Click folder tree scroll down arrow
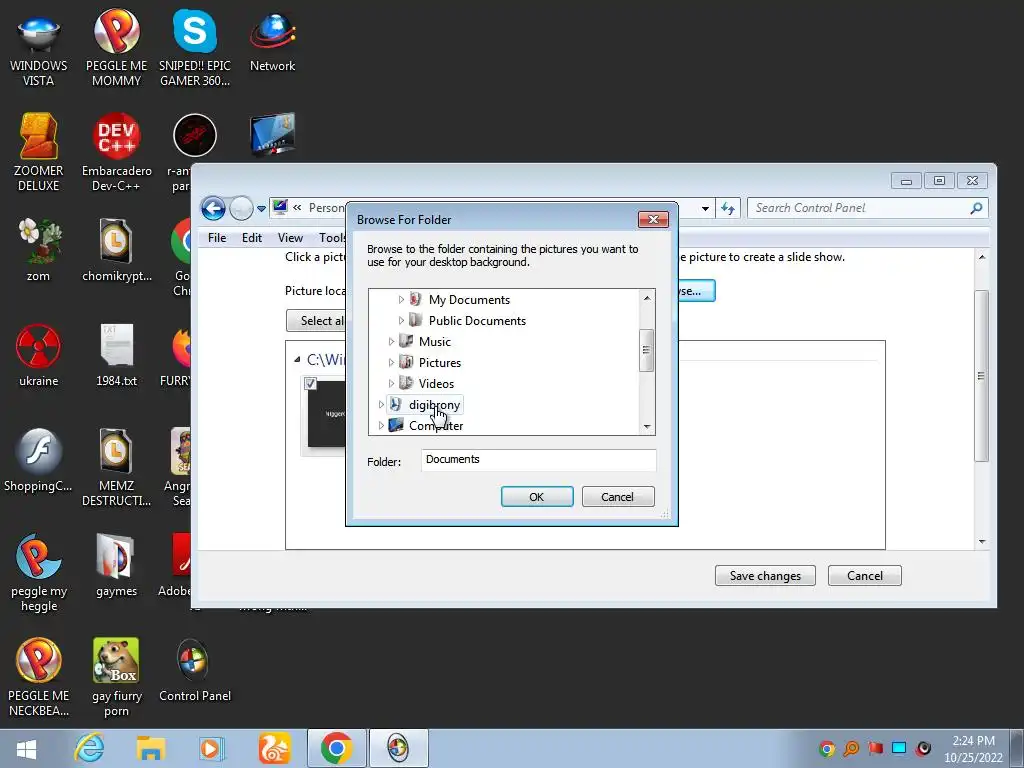 [x=647, y=427]
